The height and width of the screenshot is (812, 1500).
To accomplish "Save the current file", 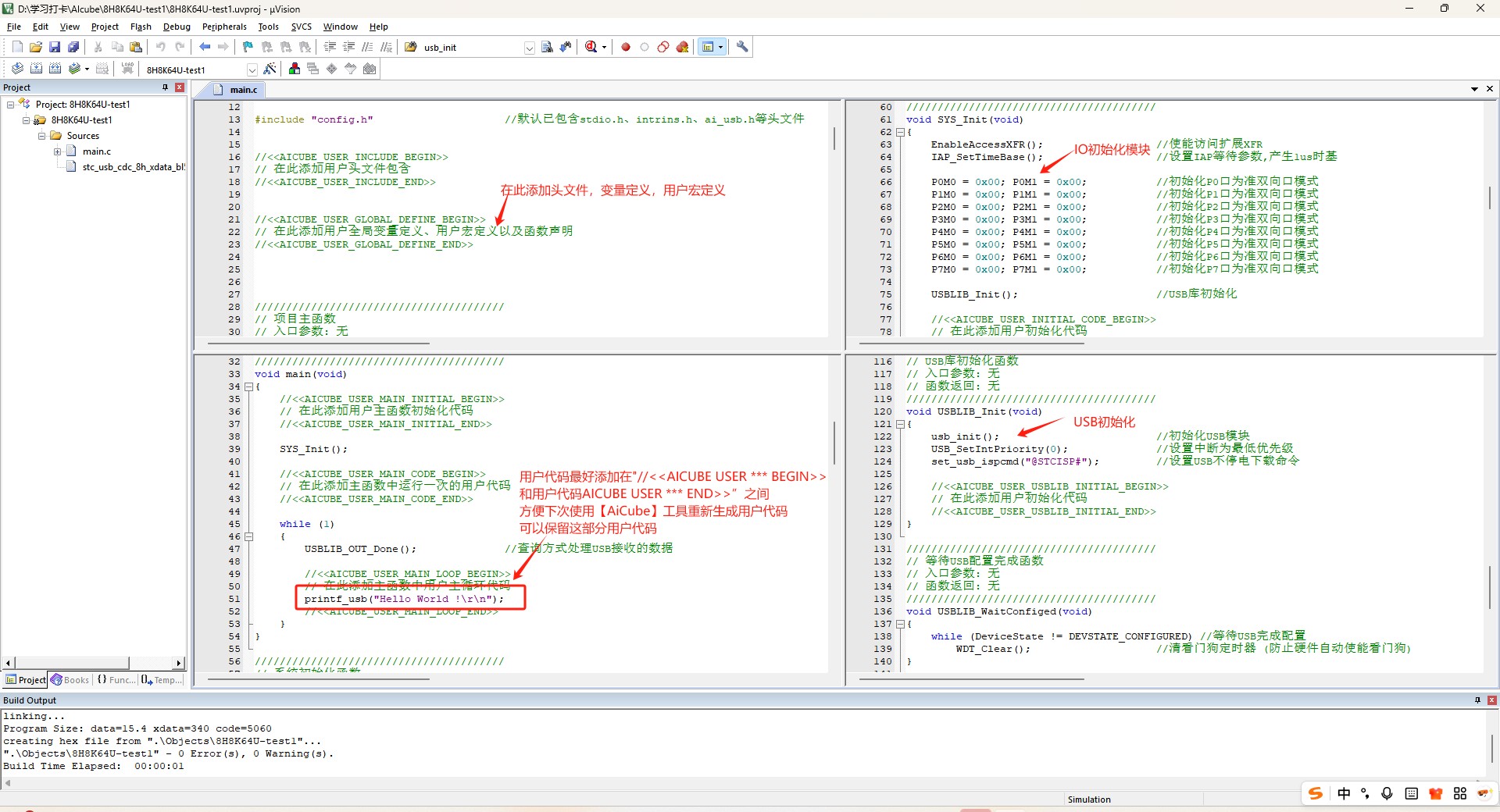I will (x=55, y=47).
